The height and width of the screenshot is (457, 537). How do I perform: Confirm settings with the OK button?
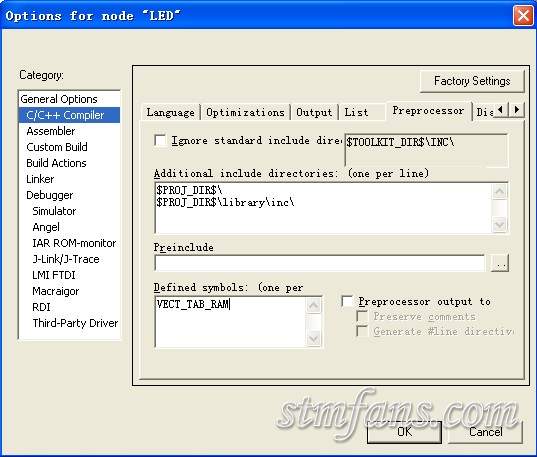[x=404, y=432]
